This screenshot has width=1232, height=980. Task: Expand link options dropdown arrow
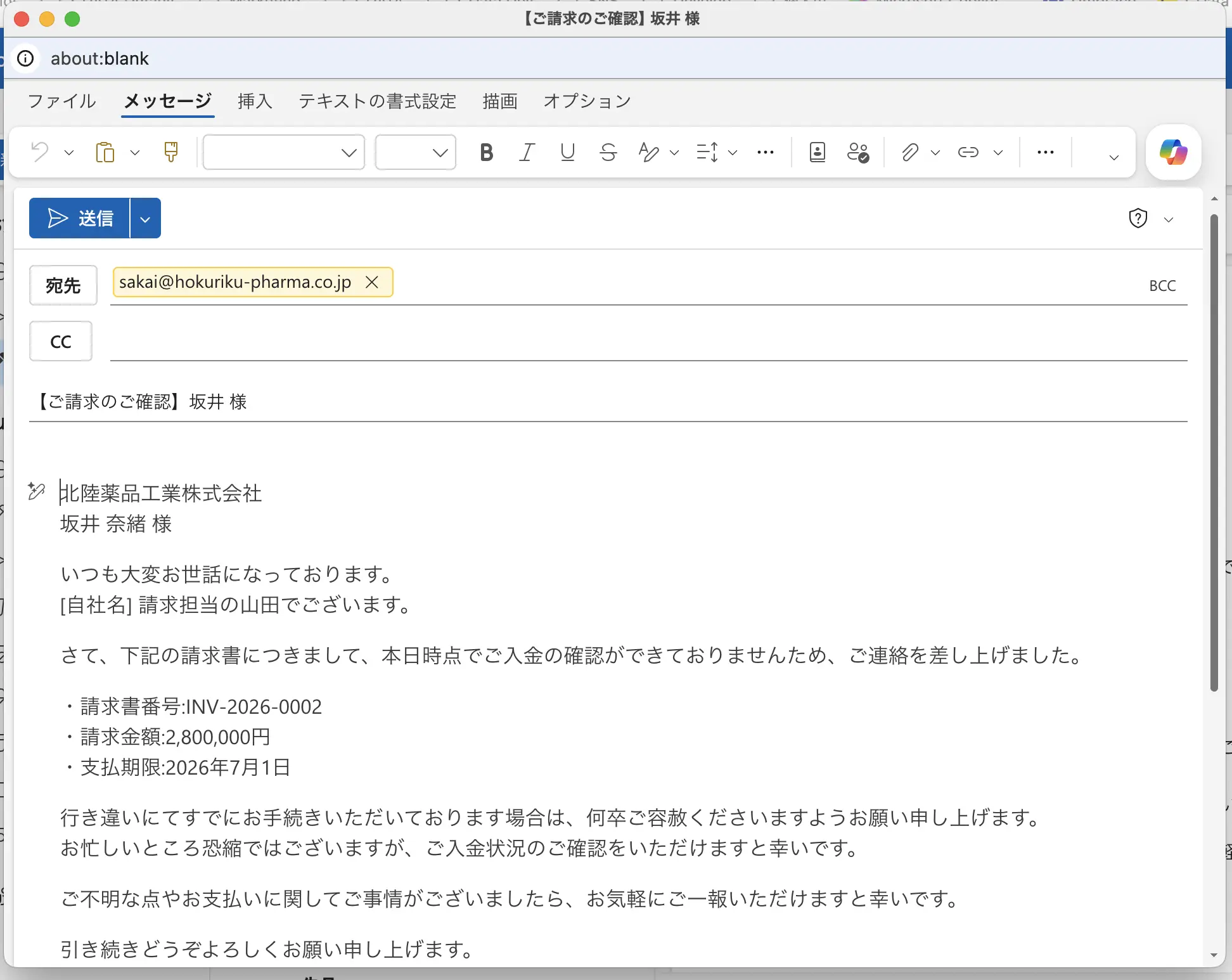tap(998, 153)
